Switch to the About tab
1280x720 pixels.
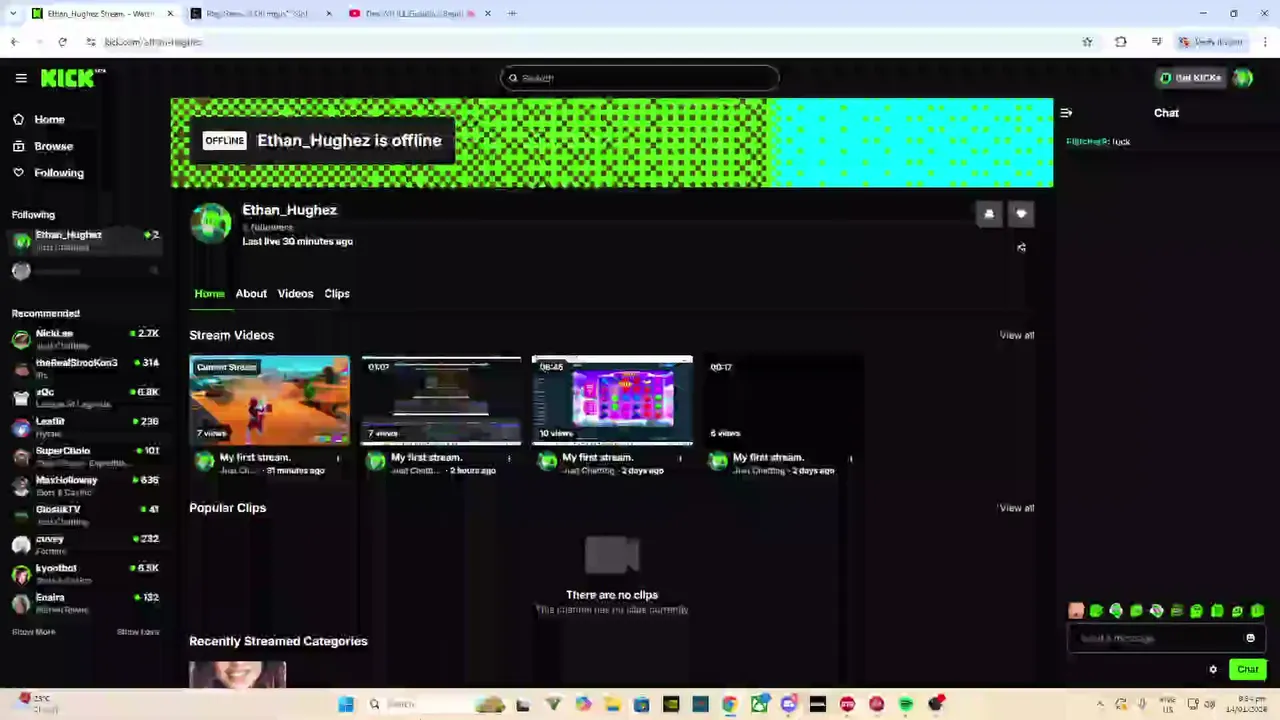tap(251, 294)
